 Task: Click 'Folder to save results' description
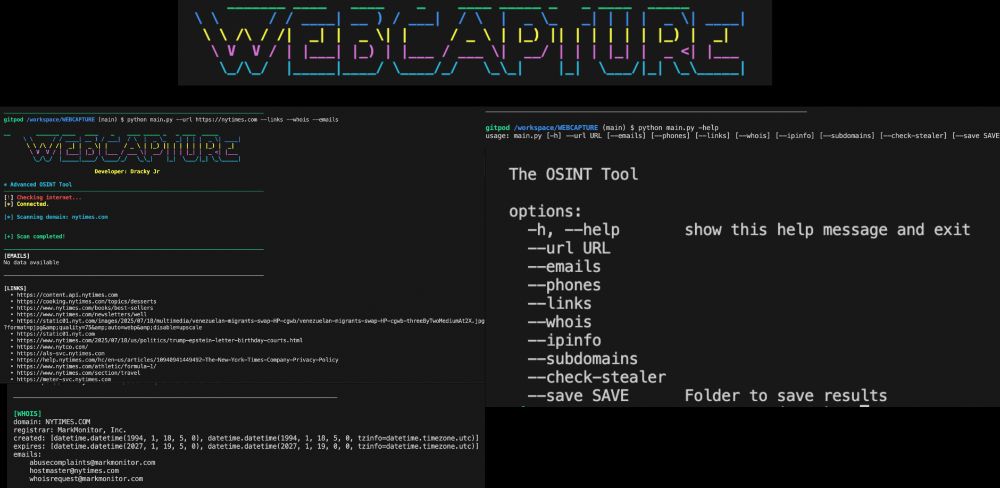(786, 396)
